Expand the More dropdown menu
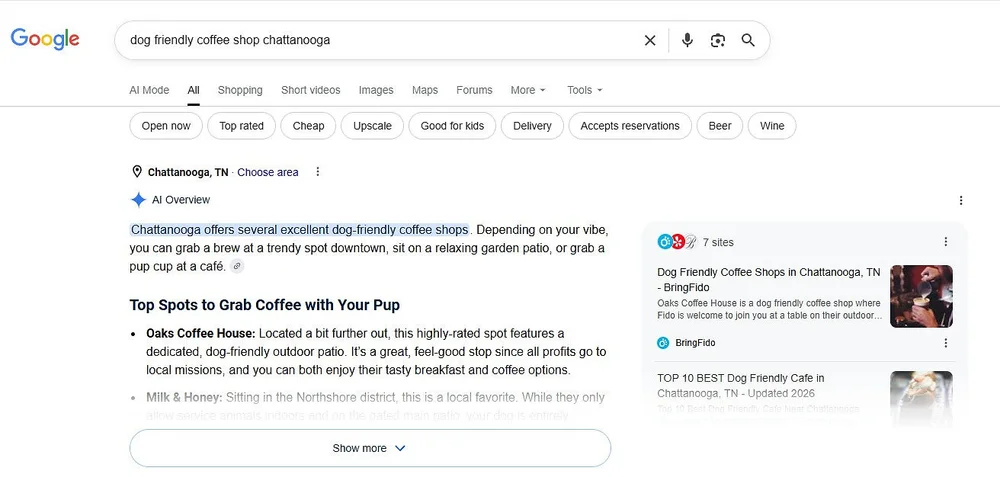 pos(528,90)
